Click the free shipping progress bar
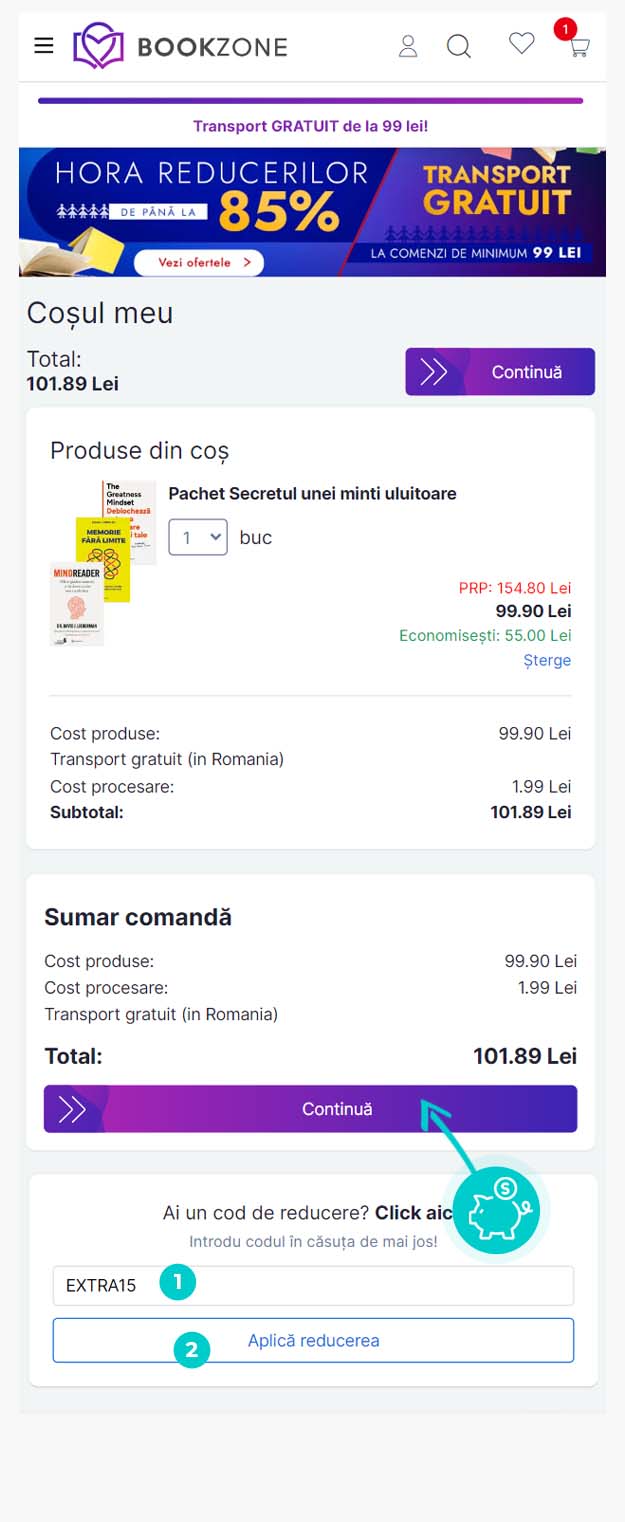 310,101
